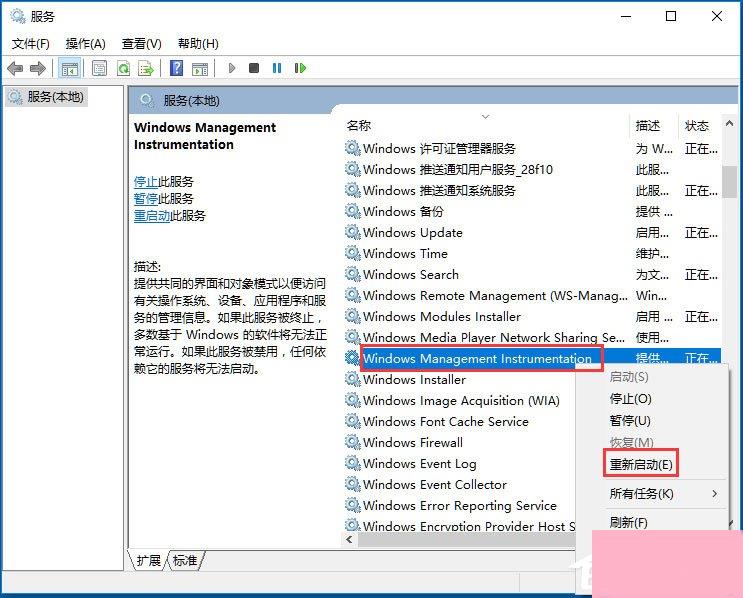This screenshot has height=598, width=743.
Task: Click the Forward arrow toolbar icon
Action: 38,69
